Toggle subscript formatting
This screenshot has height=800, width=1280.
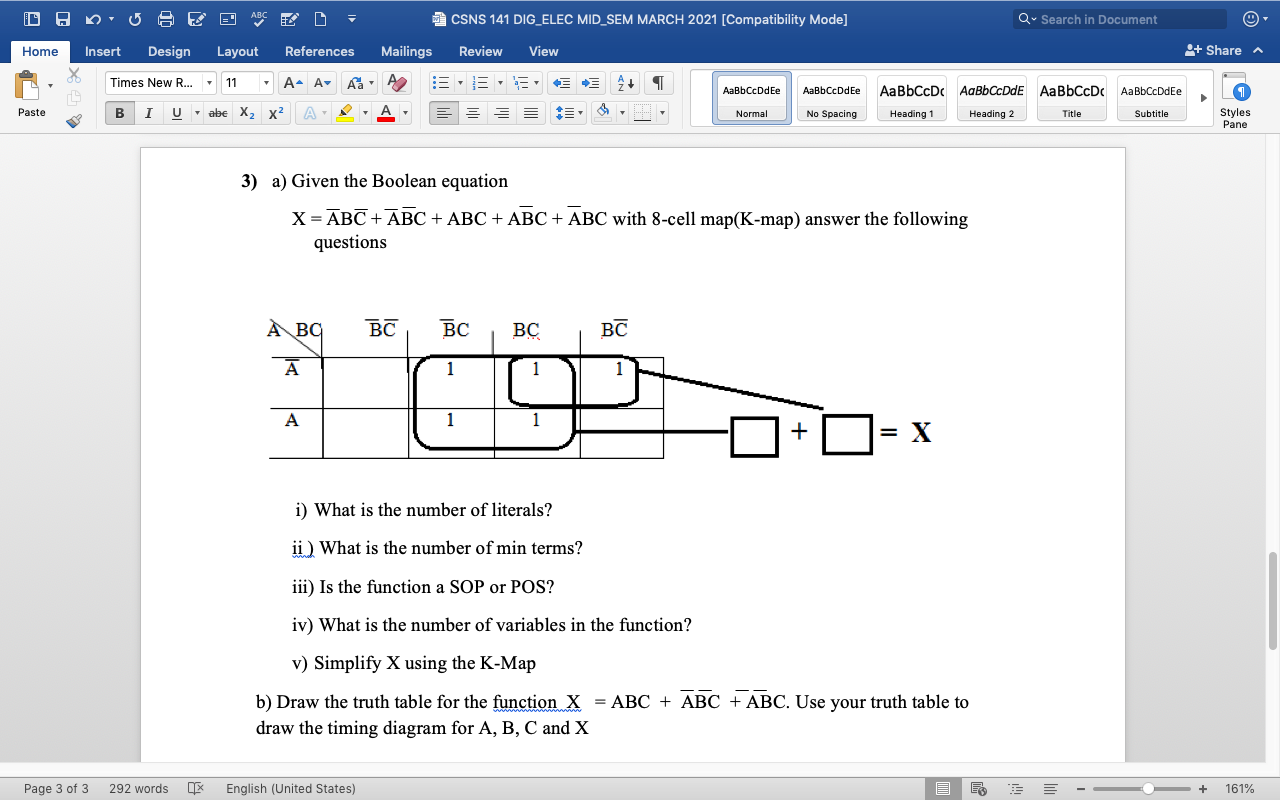pyautogui.click(x=246, y=113)
